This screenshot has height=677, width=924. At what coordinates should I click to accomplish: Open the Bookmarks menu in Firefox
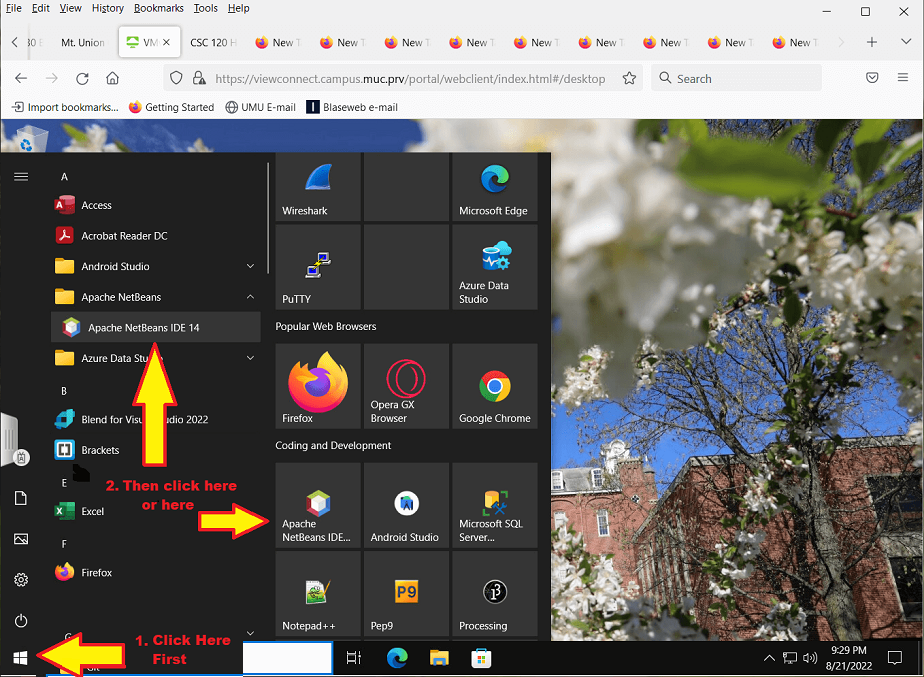coord(159,8)
